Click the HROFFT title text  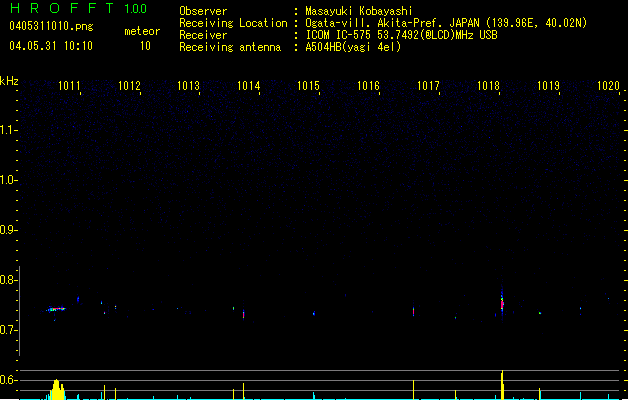(61, 8)
